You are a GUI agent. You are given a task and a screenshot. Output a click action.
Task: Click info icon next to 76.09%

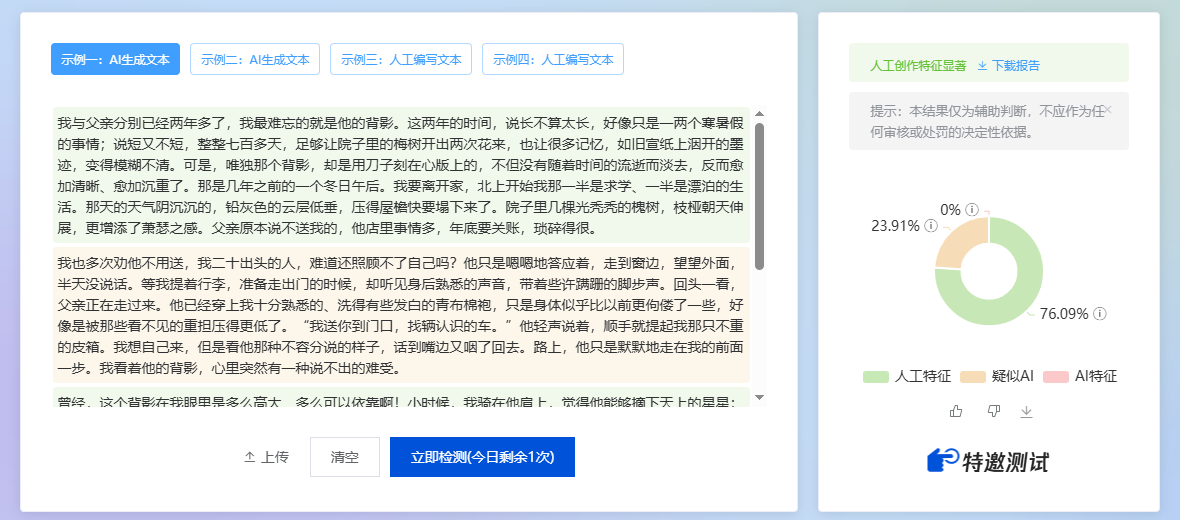point(1099,314)
